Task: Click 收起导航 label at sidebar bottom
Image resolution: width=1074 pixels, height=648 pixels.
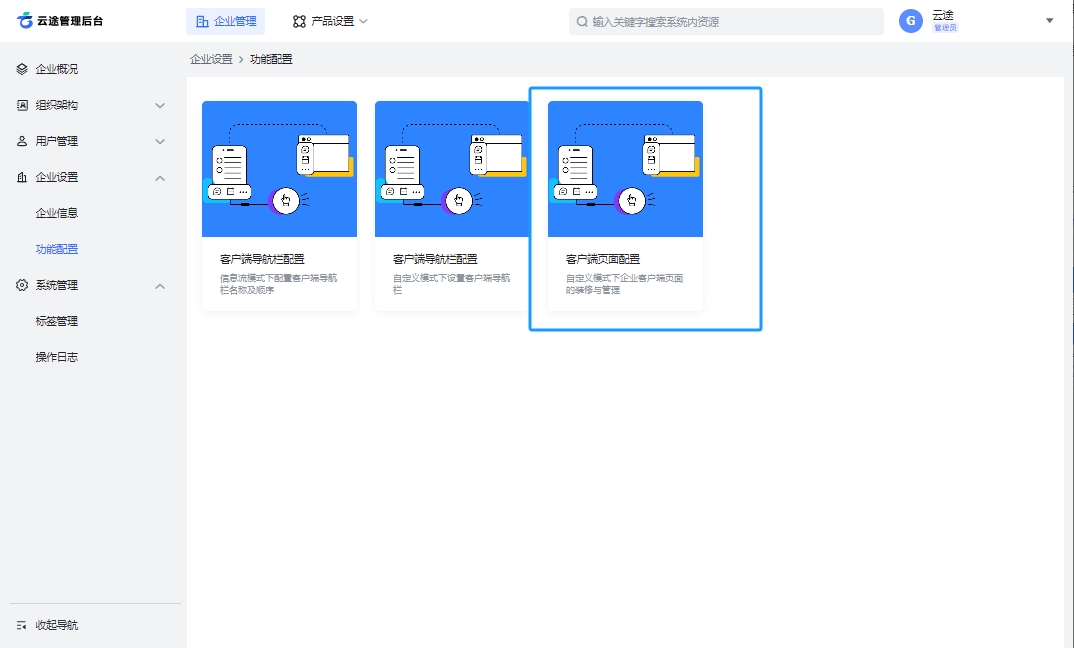Action: pyautogui.click(x=57, y=625)
